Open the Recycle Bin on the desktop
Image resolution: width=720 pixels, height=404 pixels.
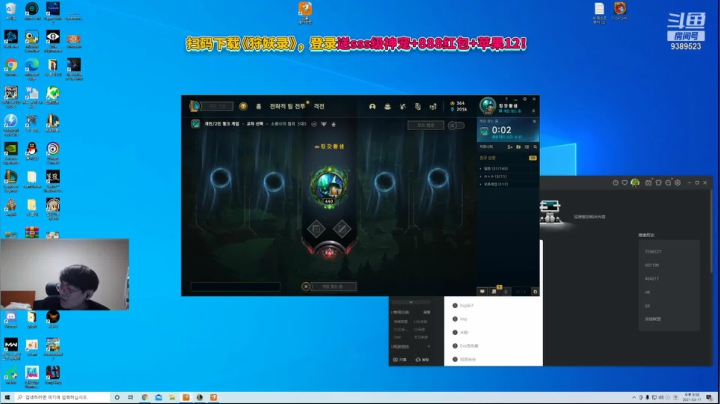[11, 11]
